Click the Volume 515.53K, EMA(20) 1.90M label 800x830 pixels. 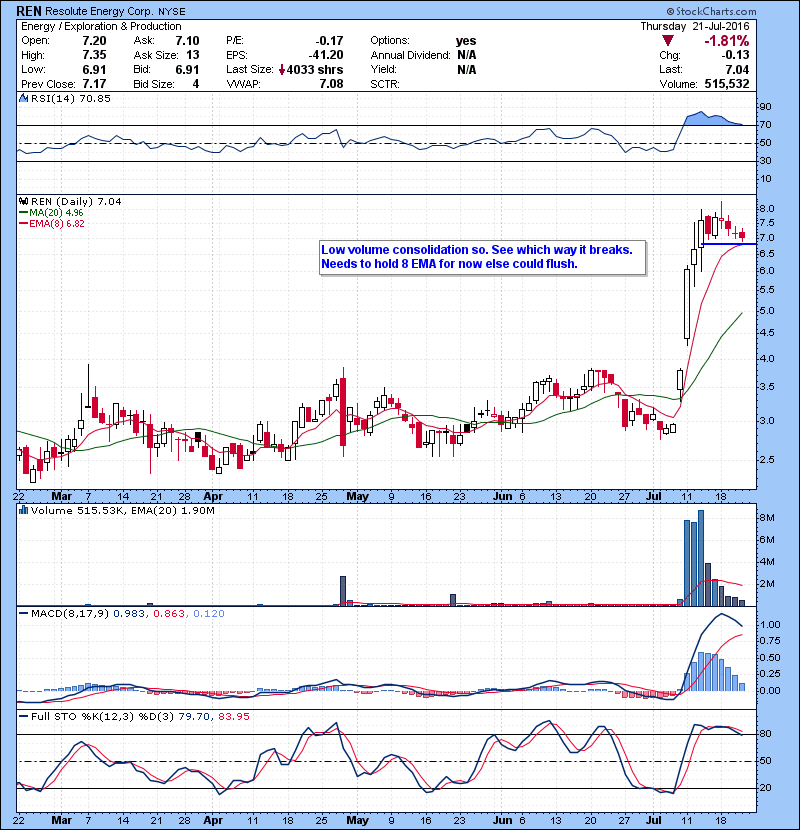click(x=122, y=511)
